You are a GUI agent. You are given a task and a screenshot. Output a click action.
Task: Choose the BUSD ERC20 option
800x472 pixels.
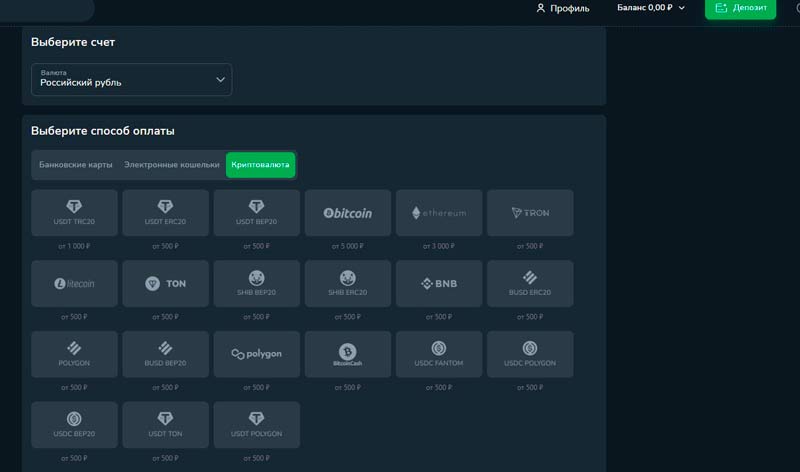point(530,284)
